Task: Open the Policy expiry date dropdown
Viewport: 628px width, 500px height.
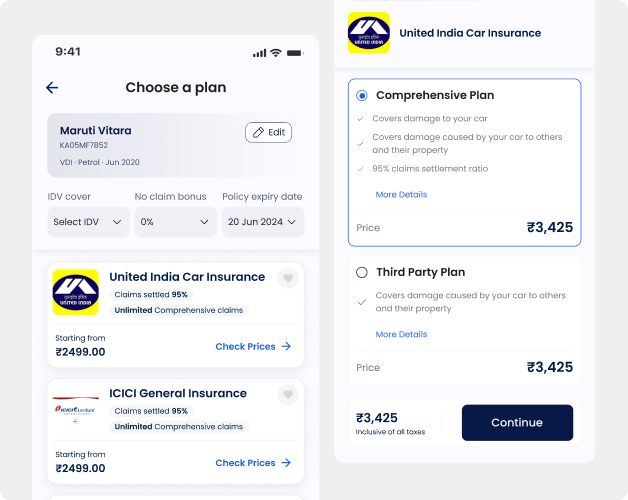Action: [x=262, y=221]
